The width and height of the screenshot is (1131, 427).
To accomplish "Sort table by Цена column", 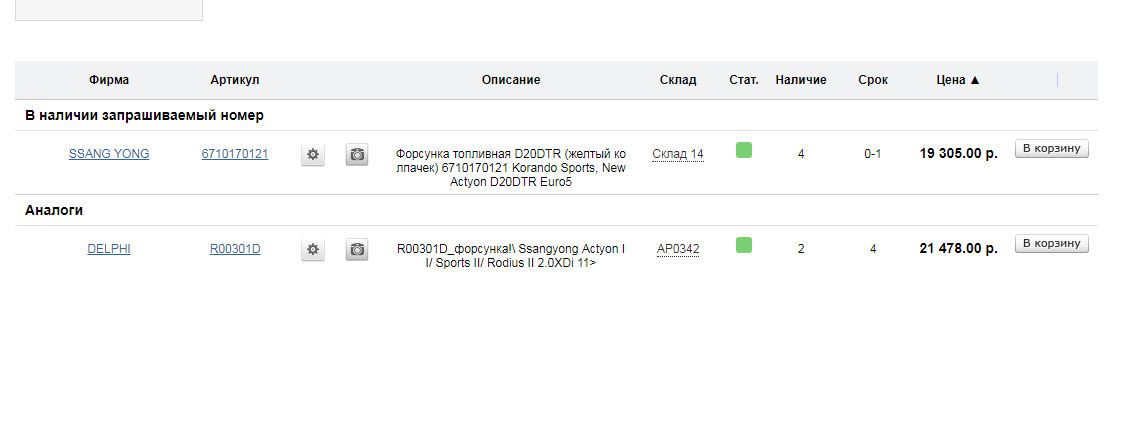I will (959, 80).
